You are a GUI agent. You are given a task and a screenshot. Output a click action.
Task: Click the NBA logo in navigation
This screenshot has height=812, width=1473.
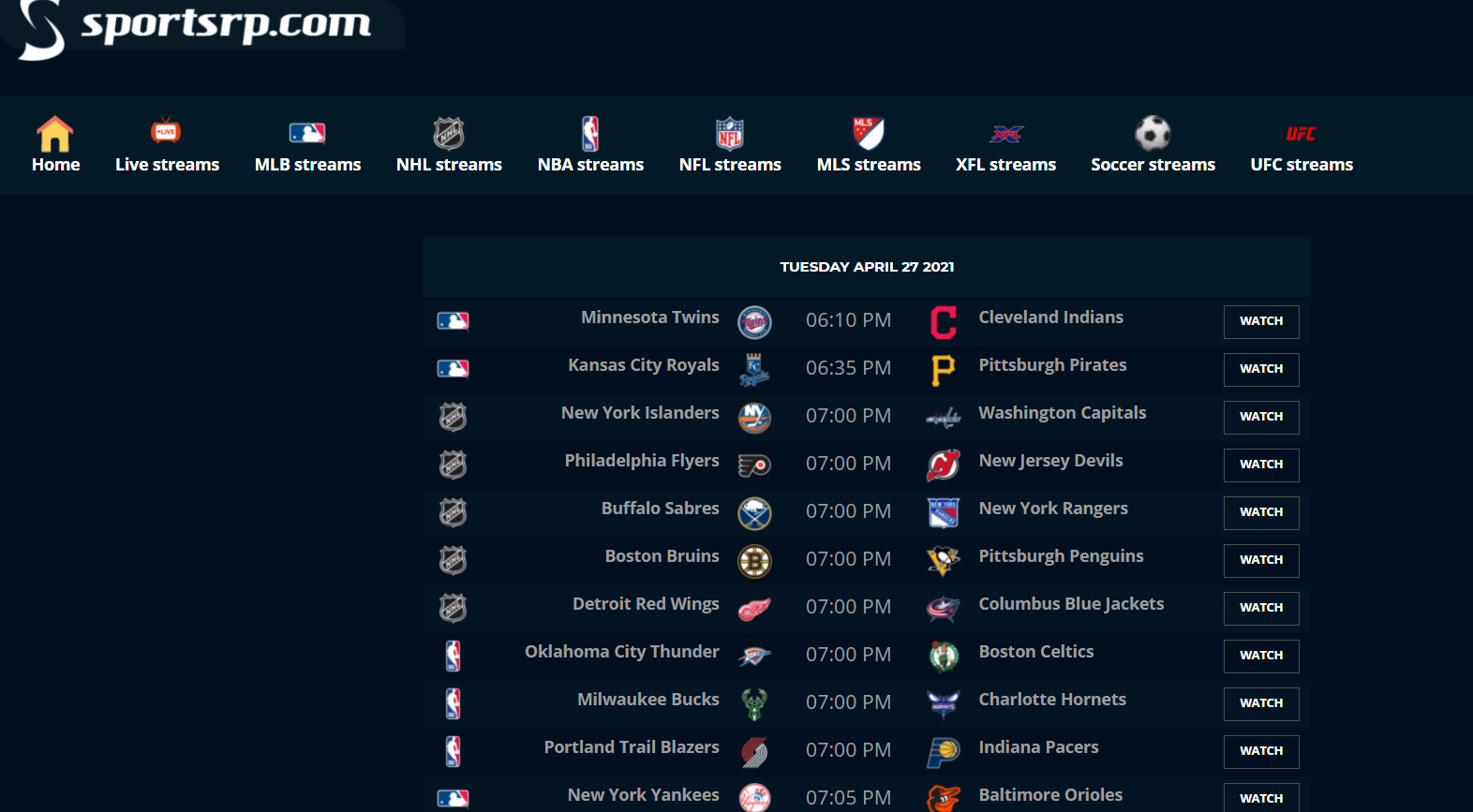(590, 134)
